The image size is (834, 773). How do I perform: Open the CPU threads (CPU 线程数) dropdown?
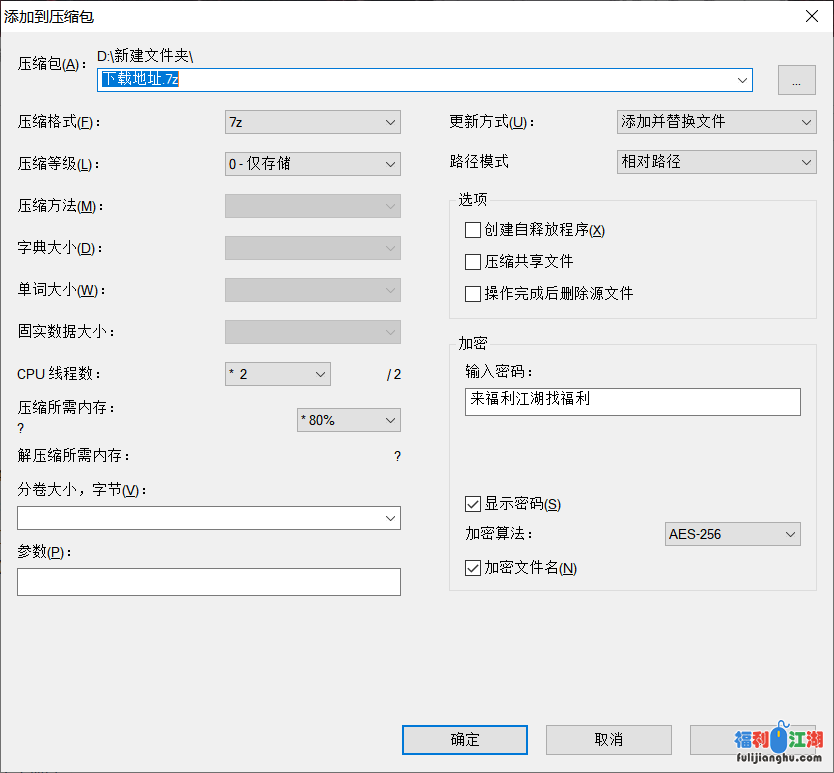tap(278, 374)
